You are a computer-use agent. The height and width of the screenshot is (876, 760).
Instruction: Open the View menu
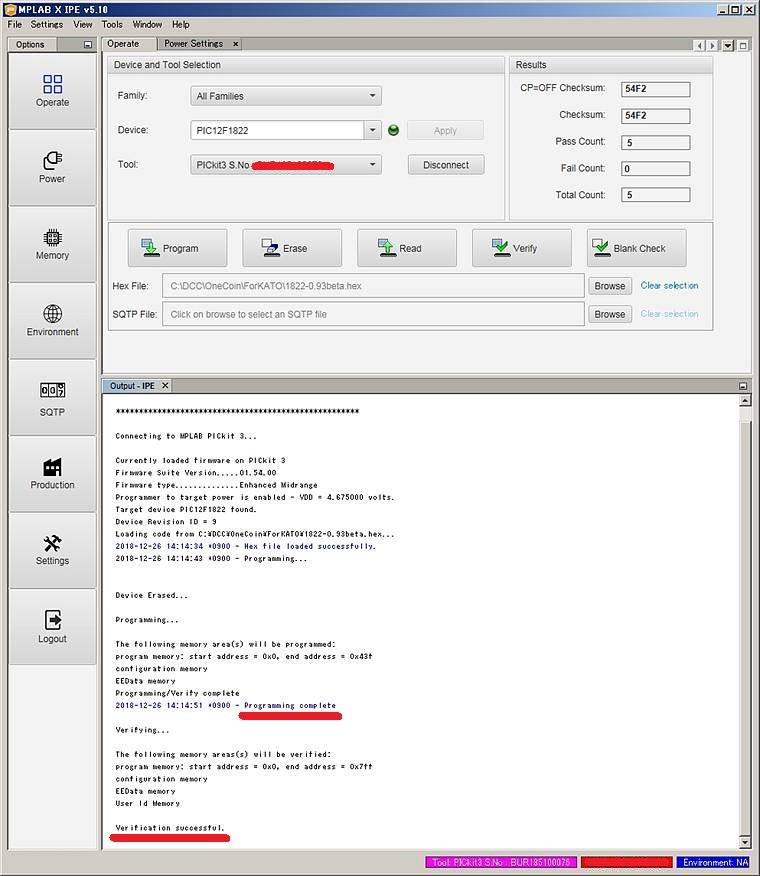[x=83, y=25]
